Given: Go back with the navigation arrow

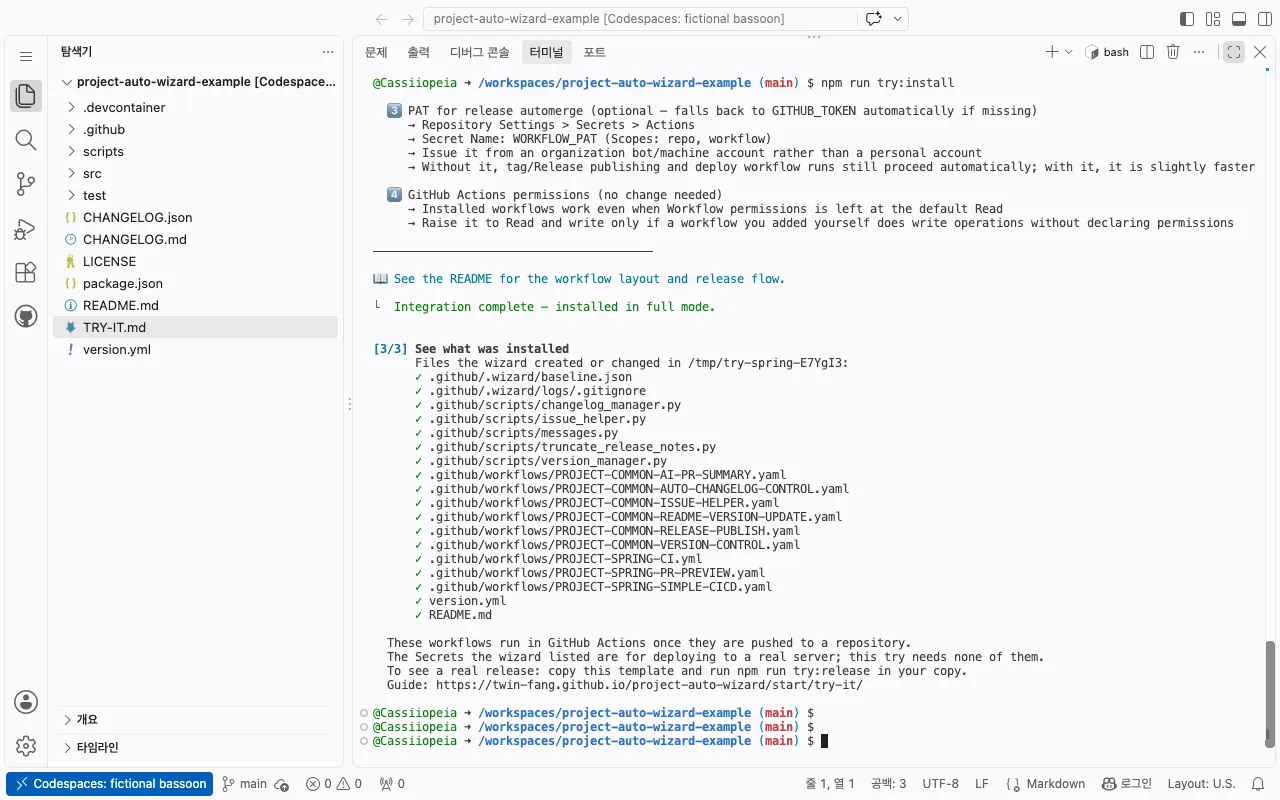Looking at the screenshot, I should 382,19.
